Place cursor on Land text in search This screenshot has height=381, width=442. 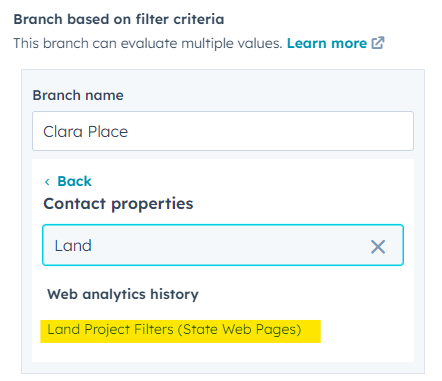click(x=73, y=246)
